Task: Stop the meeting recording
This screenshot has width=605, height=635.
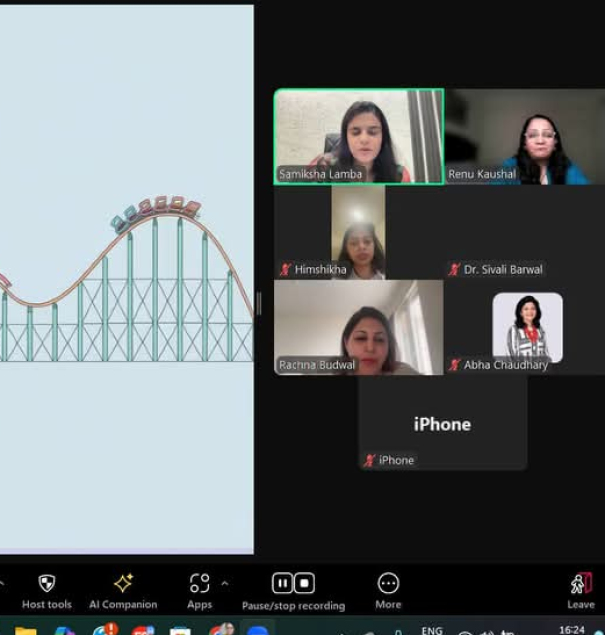Action: click(x=304, y=583)
